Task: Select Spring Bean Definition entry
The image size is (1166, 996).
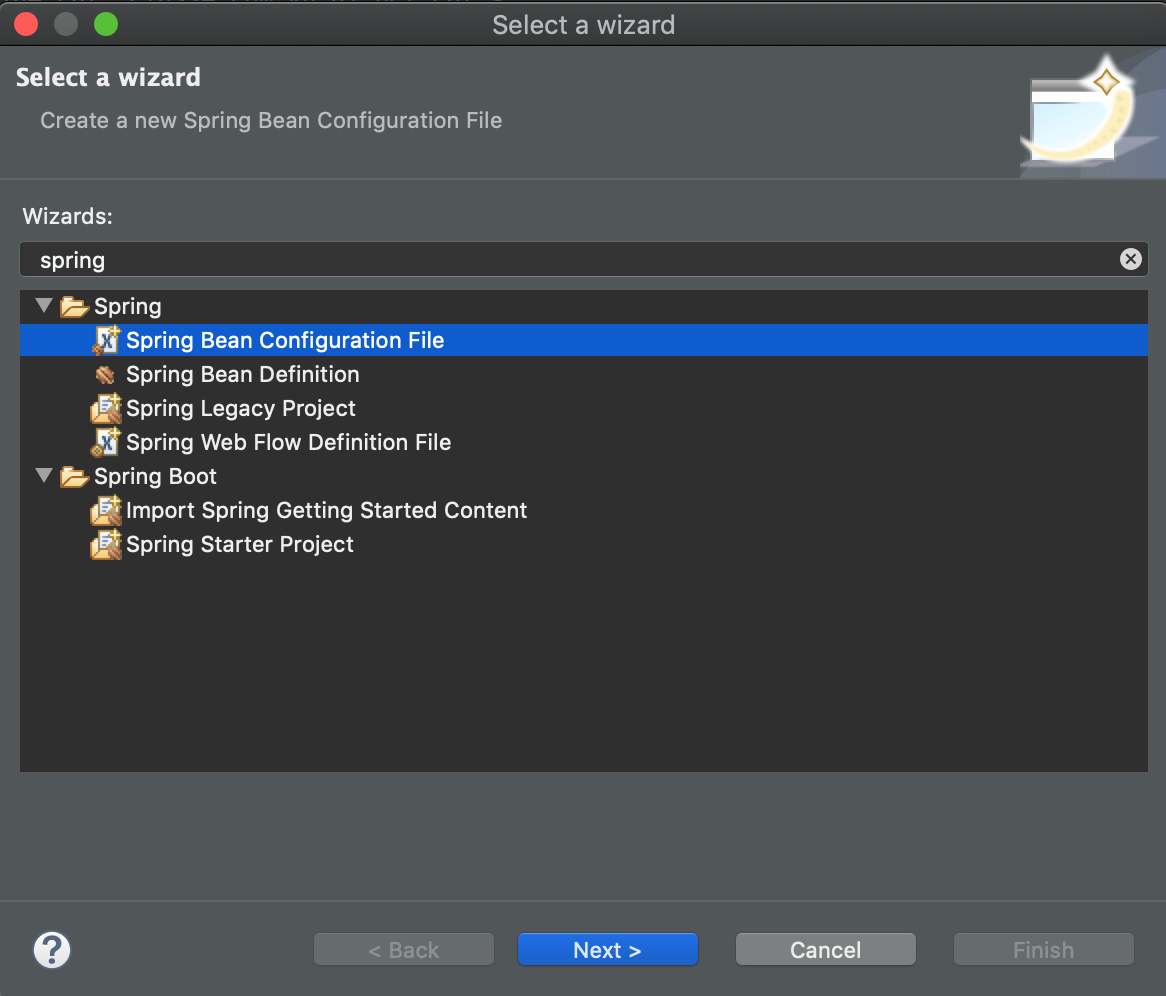Action: click(242, 374)
